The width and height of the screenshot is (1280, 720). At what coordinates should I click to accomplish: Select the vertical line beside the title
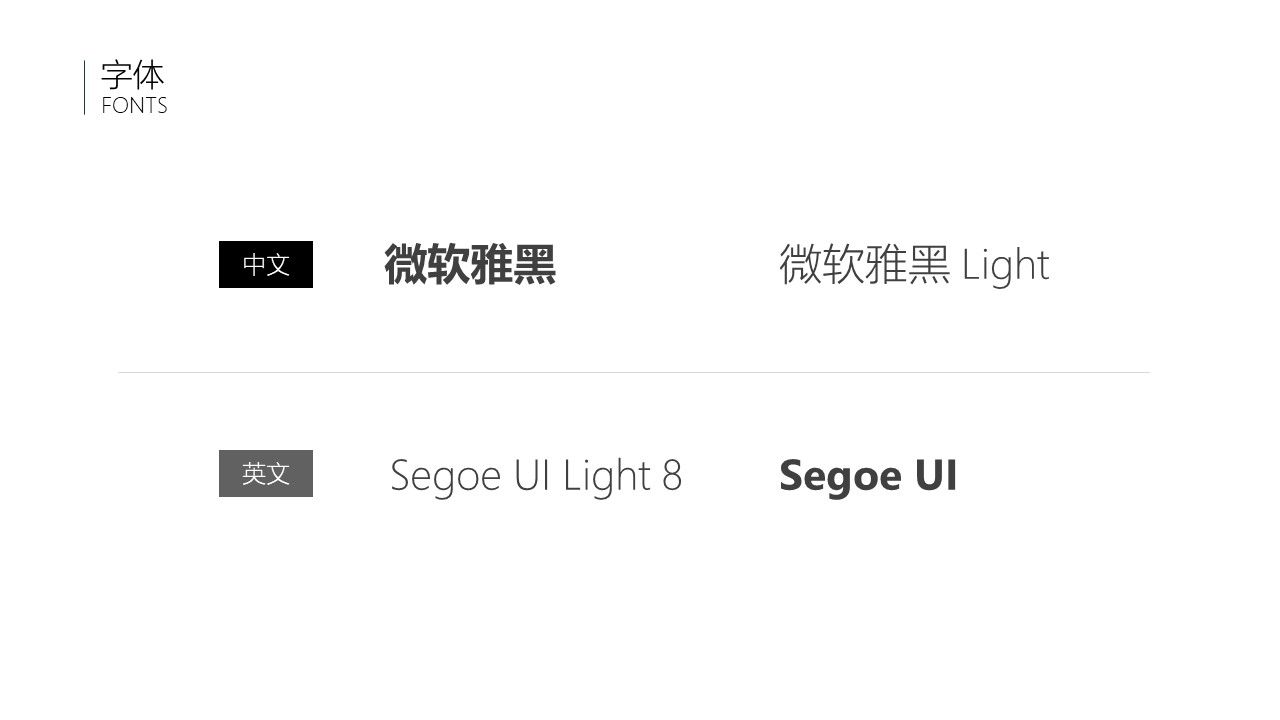pyautogui.click(x=84, y=87)
